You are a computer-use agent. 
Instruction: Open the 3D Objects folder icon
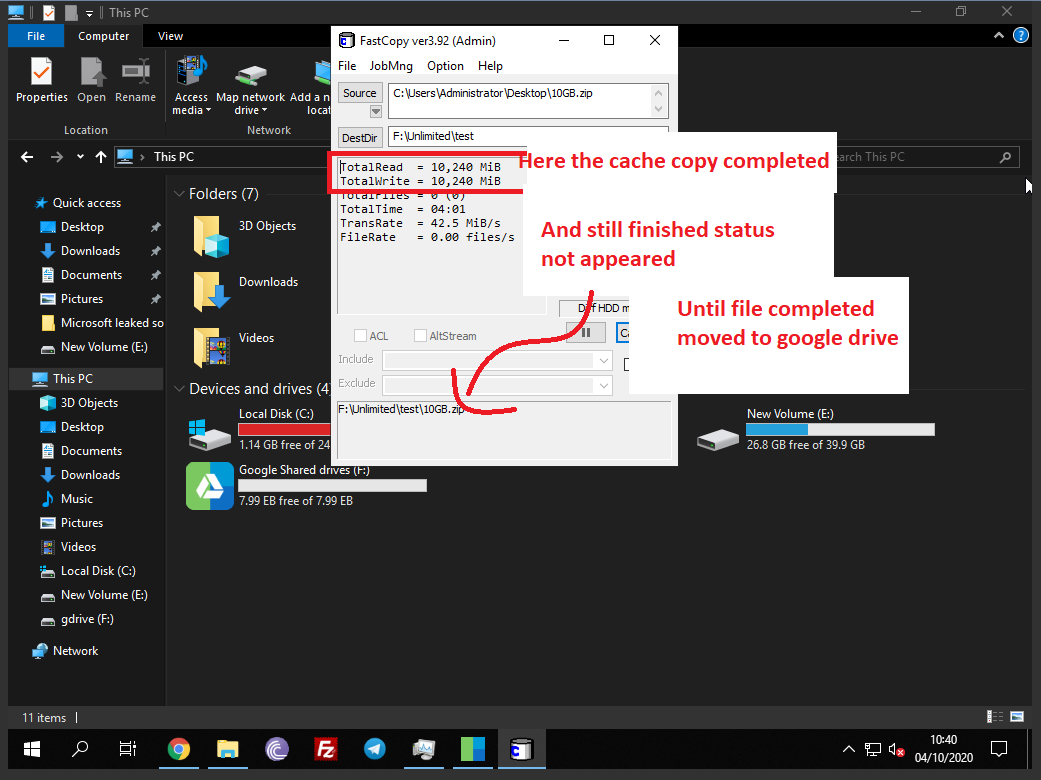coord(211,236)
